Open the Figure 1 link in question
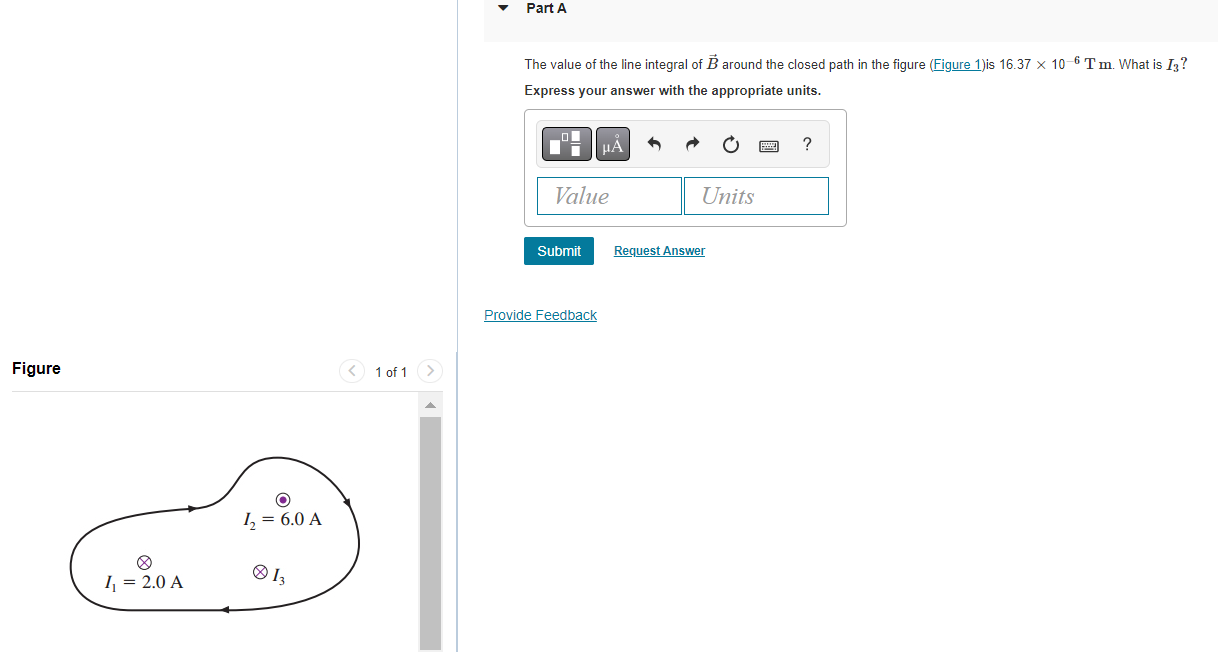This screenshot has width=1218, height=652. pyautogui.click(x=957, y=65)
